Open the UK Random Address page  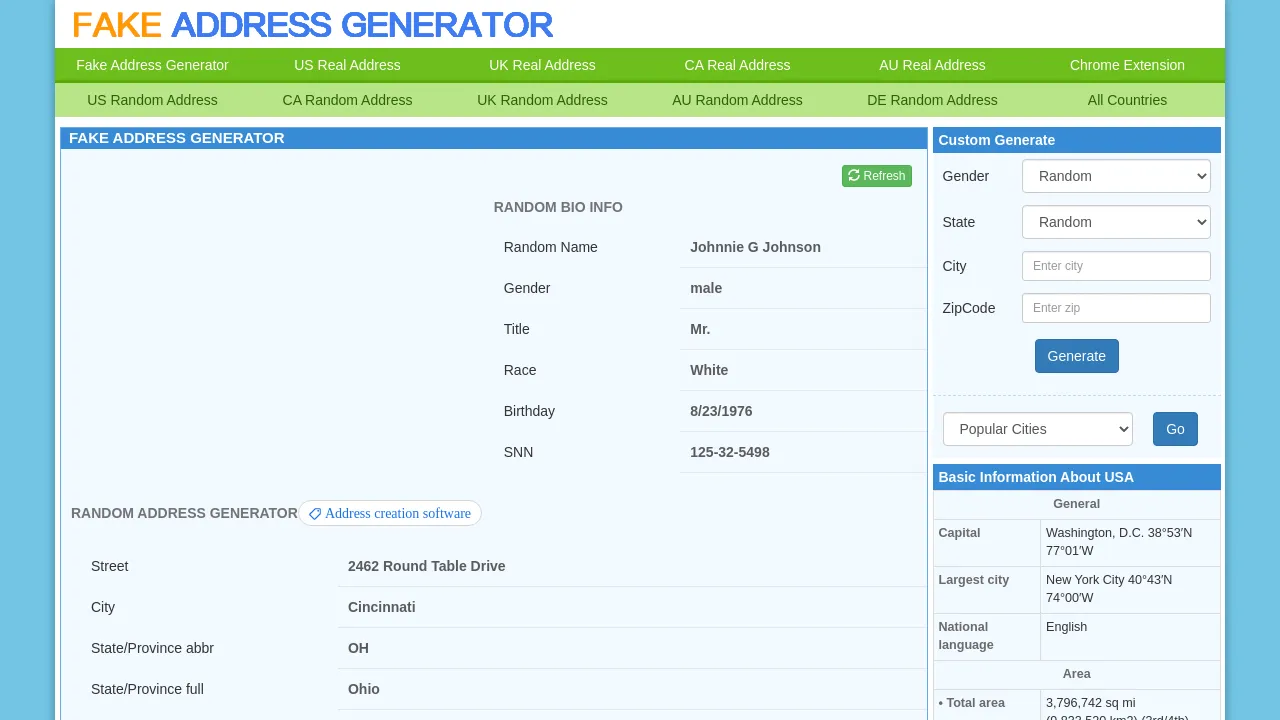pos(542,100)
